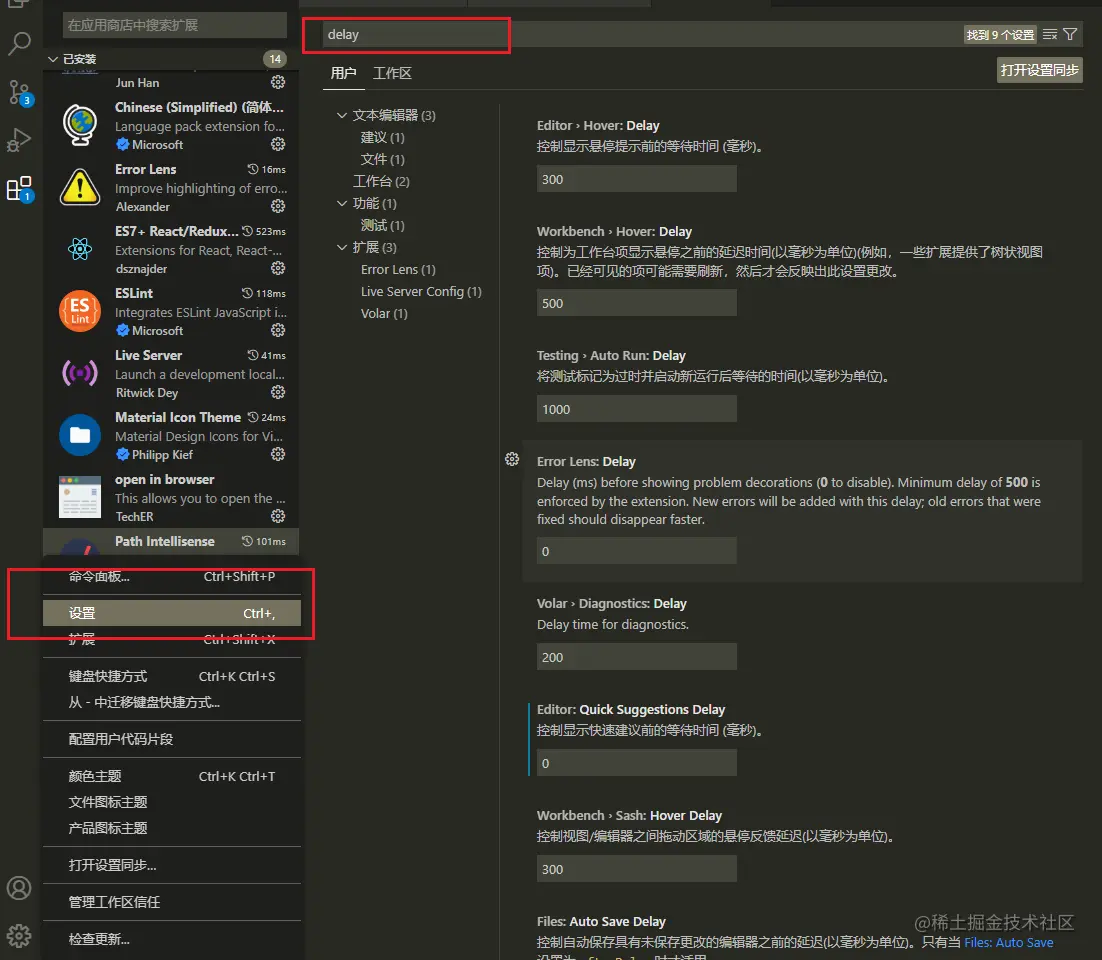1102x960 pixels.
Task: Open manage gear for ES7+ React/Redux extension
Action: pos(278,268)
